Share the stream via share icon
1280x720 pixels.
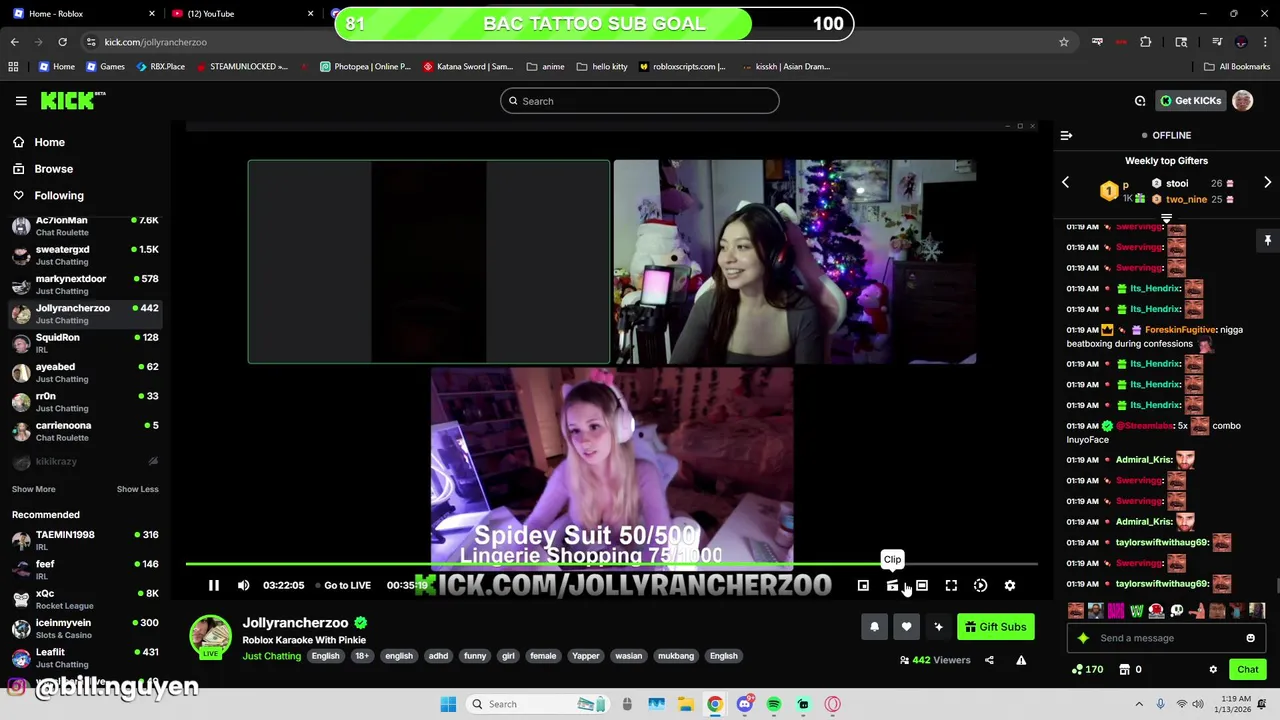click(989, 660)
